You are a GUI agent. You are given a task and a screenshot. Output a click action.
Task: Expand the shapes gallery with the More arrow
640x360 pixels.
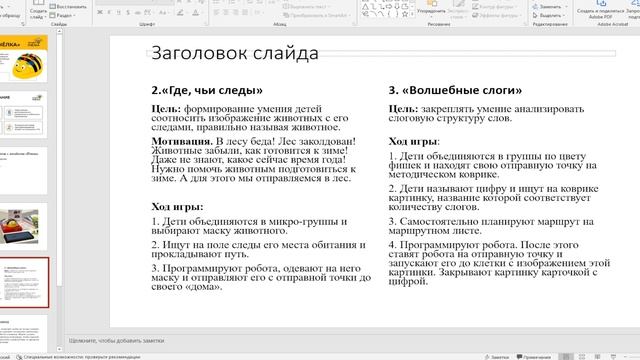click(412, 15)
